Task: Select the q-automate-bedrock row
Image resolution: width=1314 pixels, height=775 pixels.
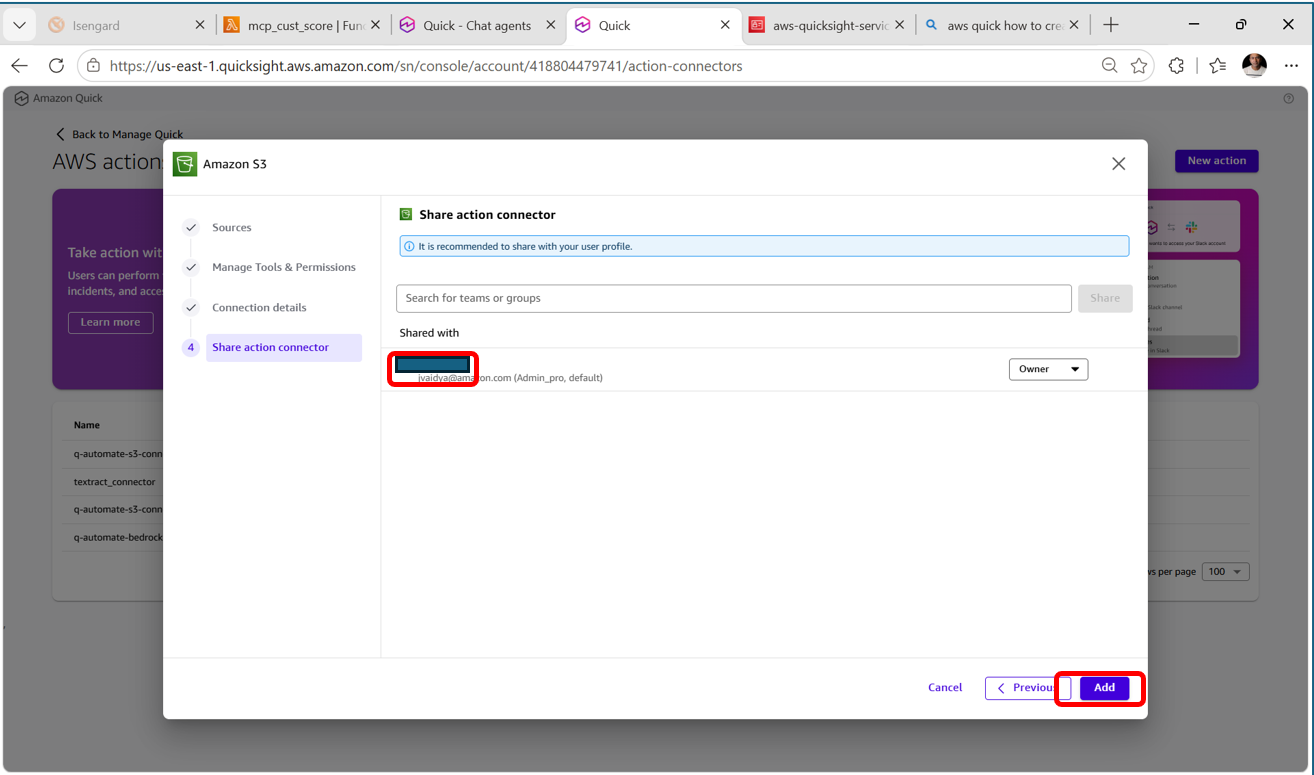Action: pyautogui.click(x=118, y=537)
